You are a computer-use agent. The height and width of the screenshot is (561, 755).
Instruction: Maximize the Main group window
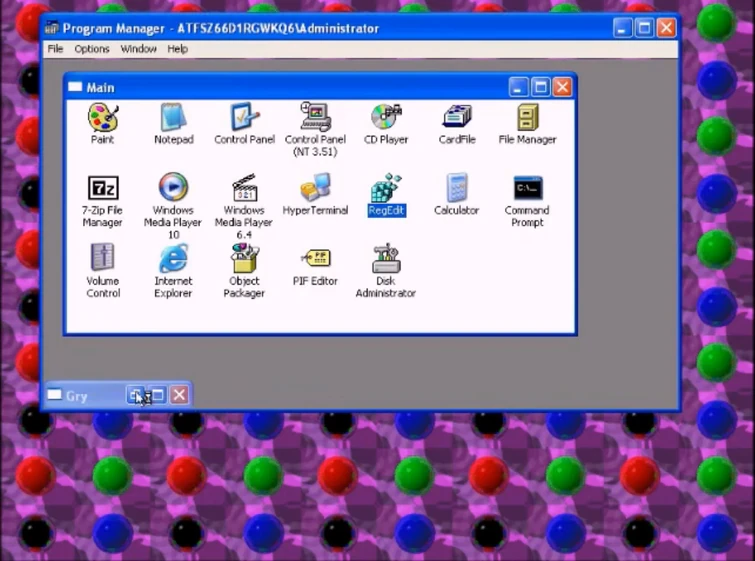(540, 87)
